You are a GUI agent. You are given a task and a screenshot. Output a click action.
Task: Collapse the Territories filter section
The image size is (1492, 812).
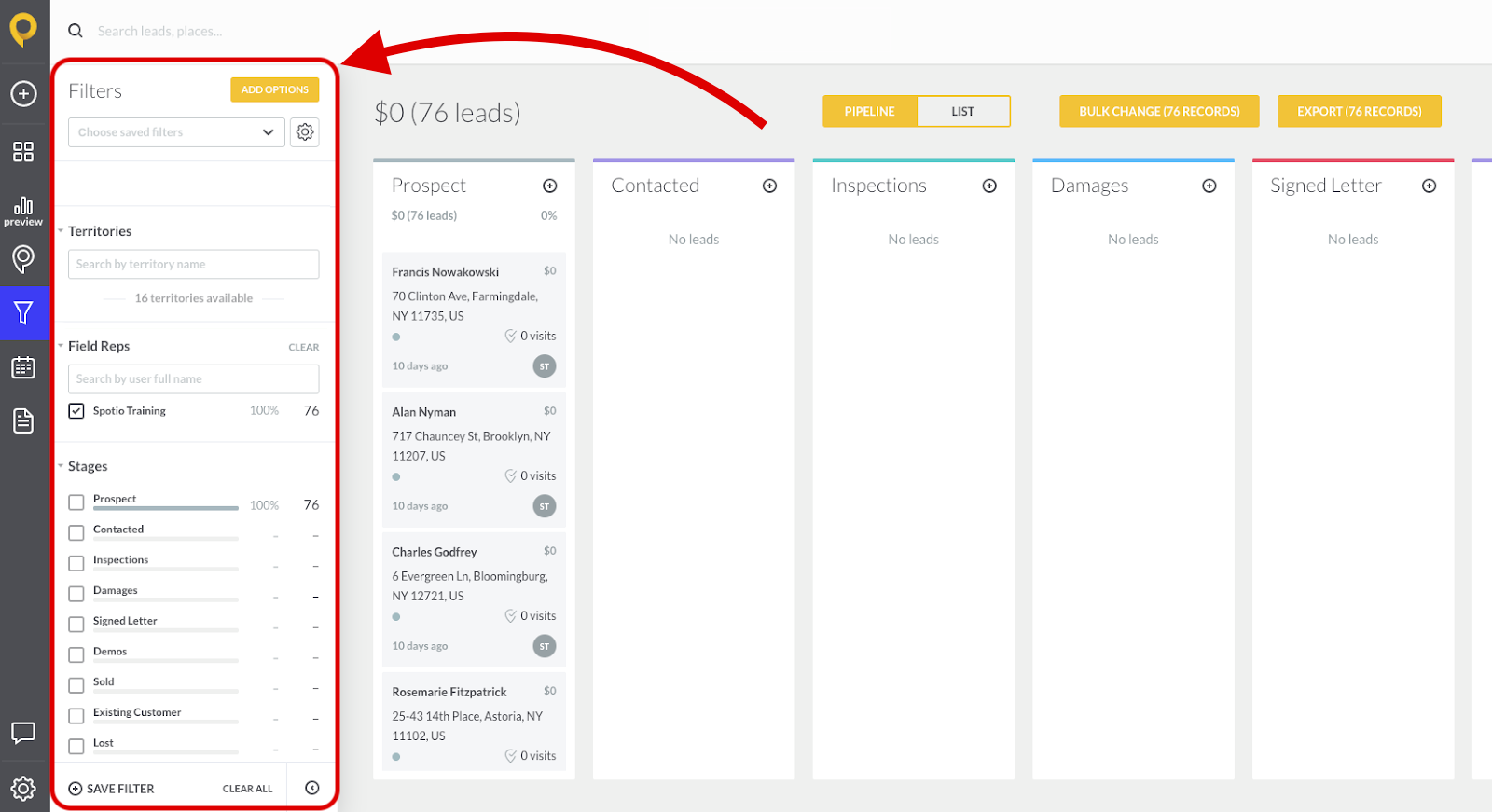tap(61, 231)
